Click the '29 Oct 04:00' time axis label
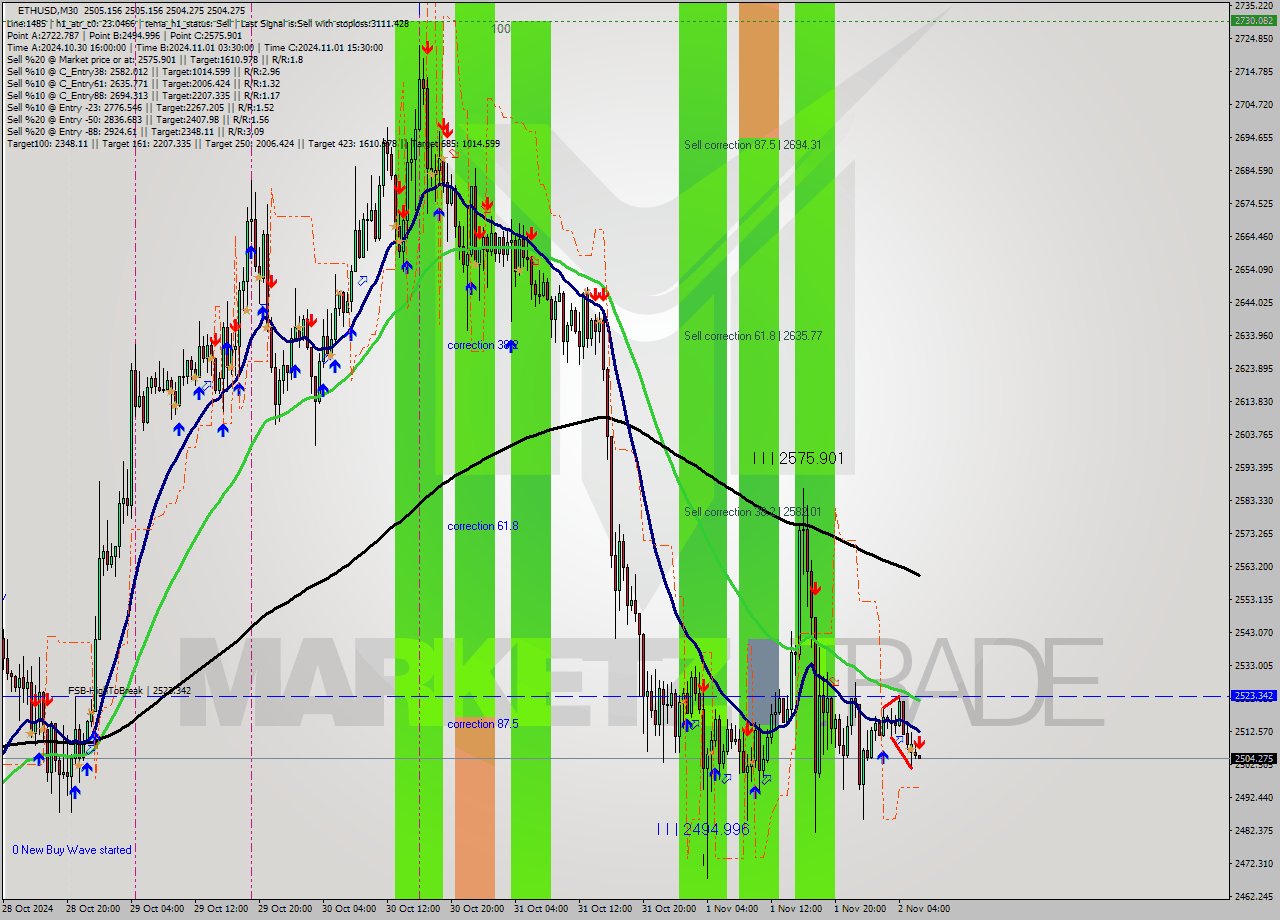The width and height of the screenshot is (1280, 920). (x=157, y=909)
